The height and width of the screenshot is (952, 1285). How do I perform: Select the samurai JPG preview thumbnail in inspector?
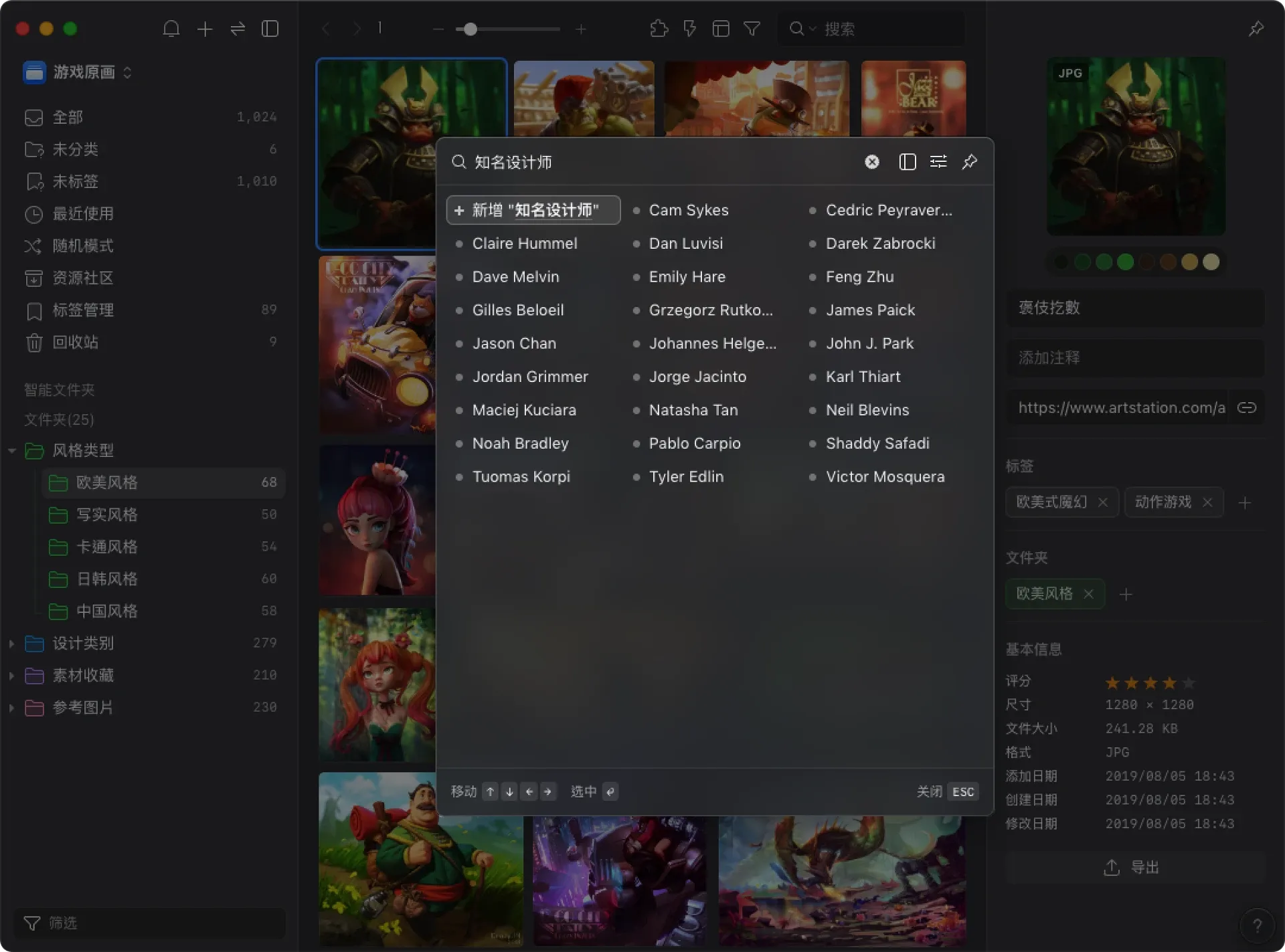coord(1136,146)
